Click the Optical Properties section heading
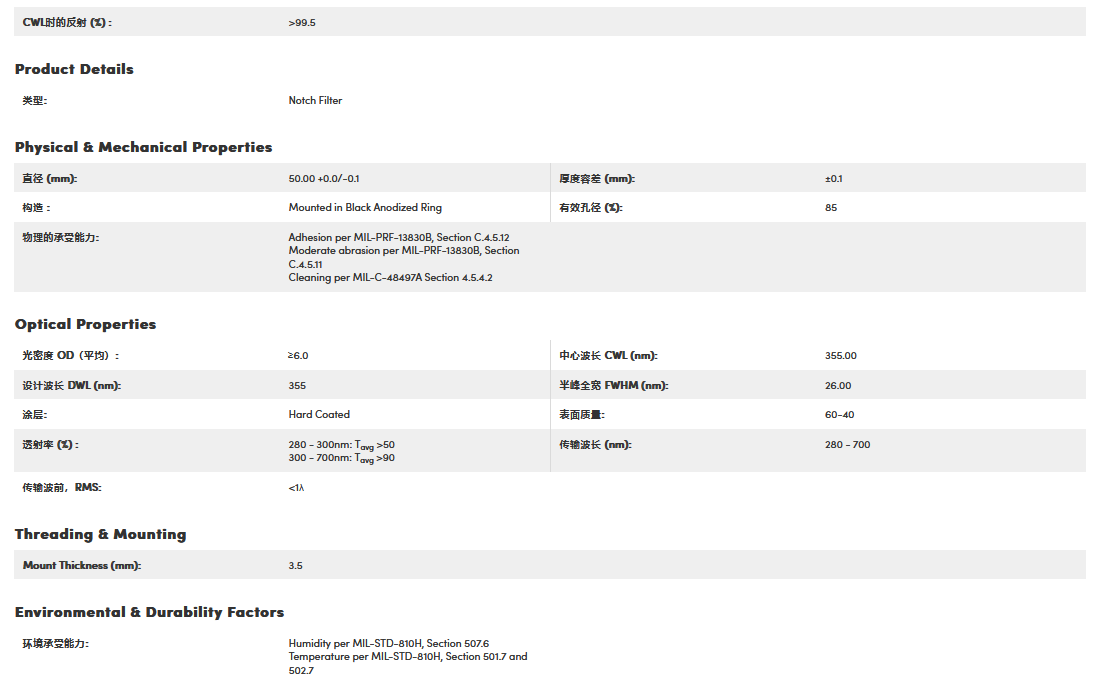Screen dimensions: 1097x684 85,324
